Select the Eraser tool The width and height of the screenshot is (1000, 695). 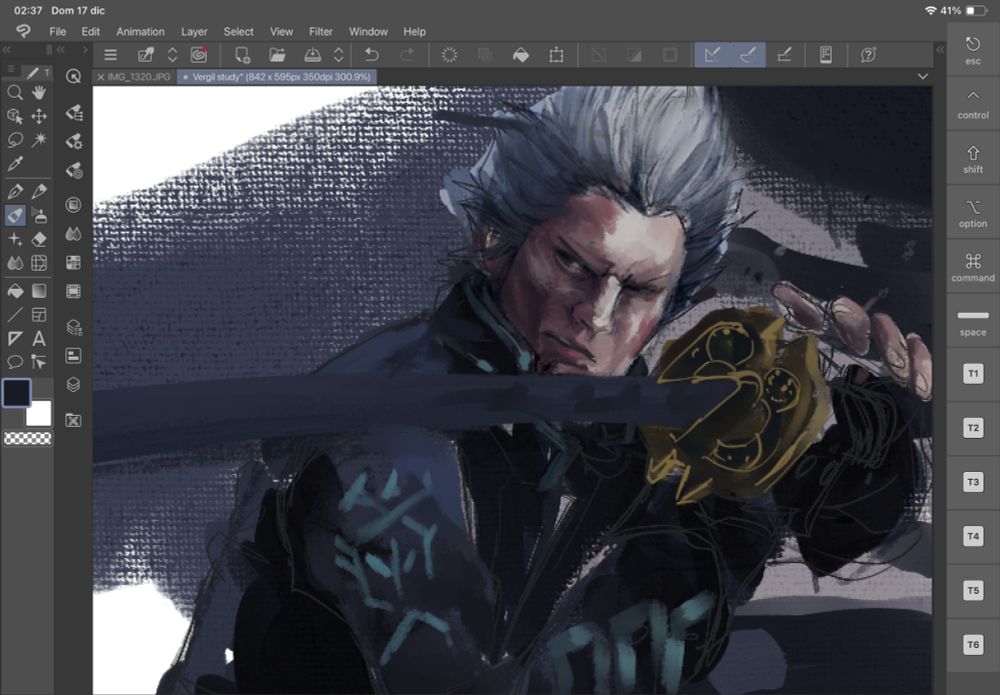(39, 239)
